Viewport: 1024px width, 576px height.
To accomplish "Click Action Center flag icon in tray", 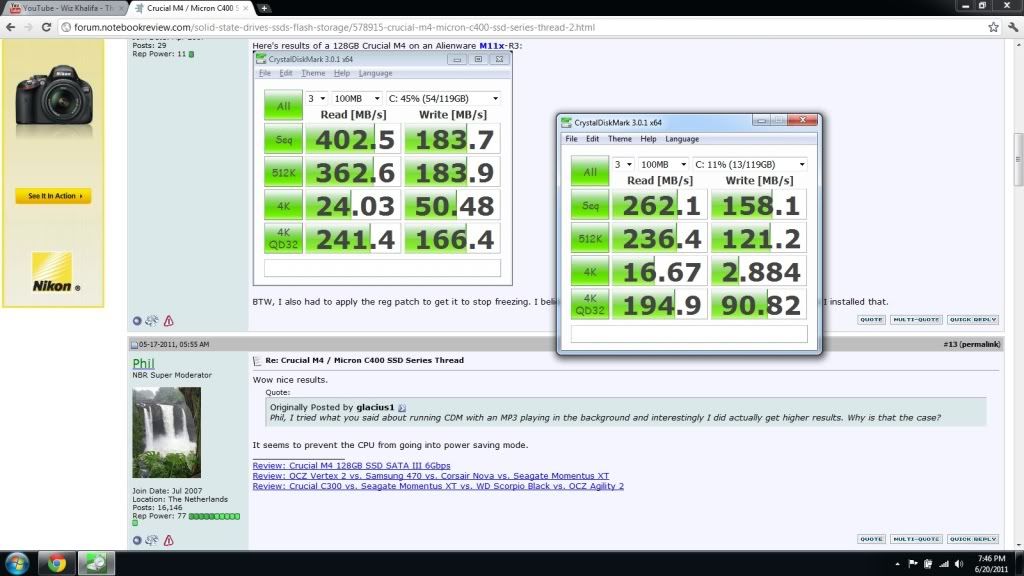I will pyautogui.click(x=913, y=564).
